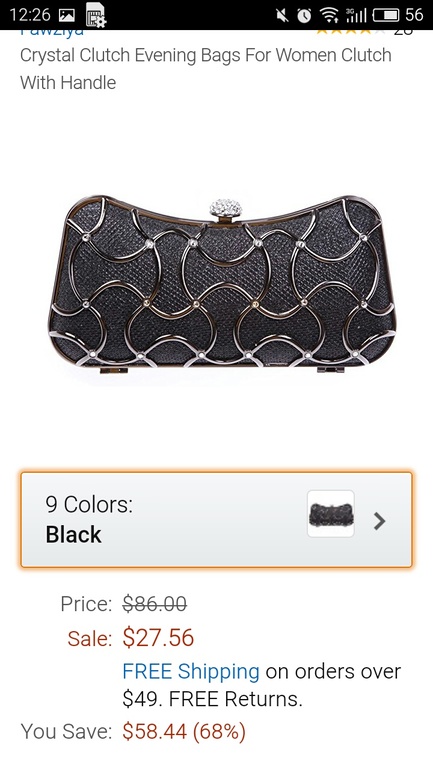Tap the battery level icon

coord(386,15)
